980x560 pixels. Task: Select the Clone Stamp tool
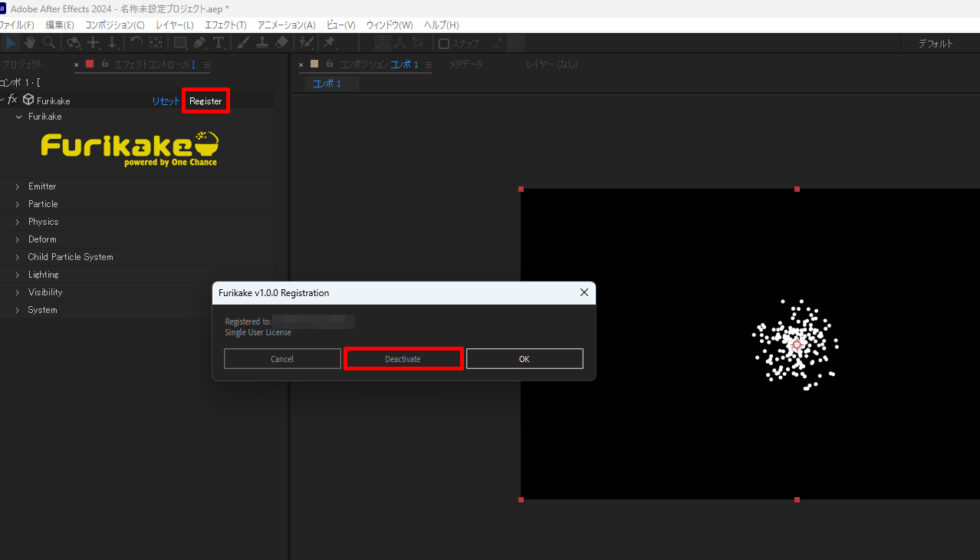[x=262, y=42]
